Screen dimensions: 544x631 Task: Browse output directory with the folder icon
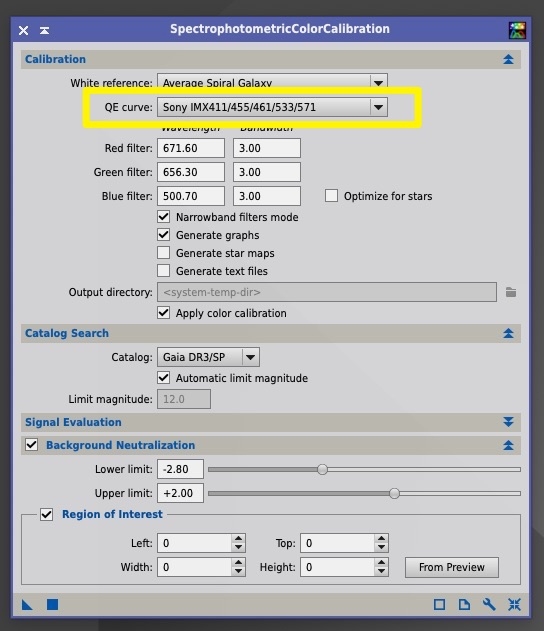[511, 292]
